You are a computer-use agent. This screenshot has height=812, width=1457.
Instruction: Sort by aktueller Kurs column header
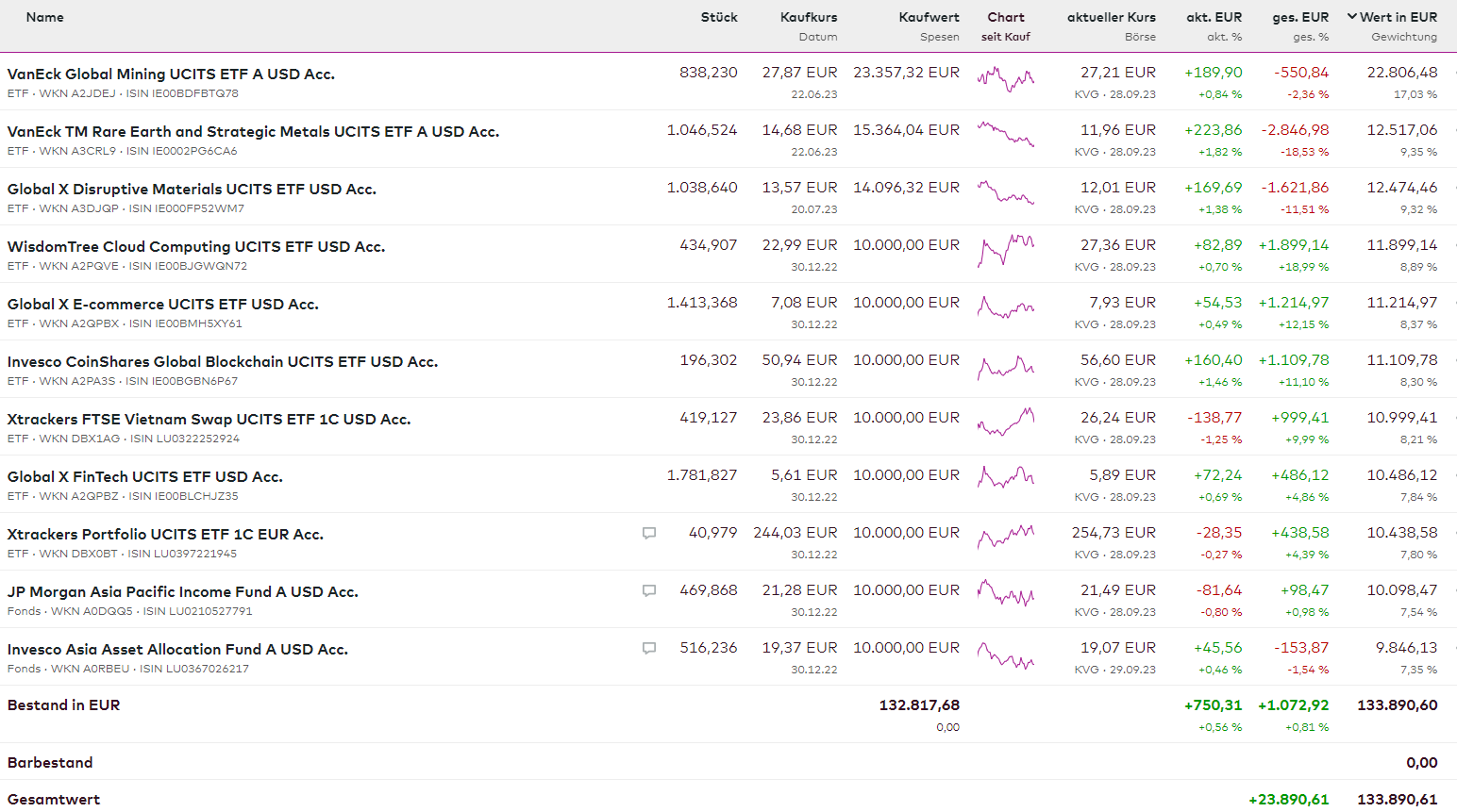click(x=1111, y=17)
